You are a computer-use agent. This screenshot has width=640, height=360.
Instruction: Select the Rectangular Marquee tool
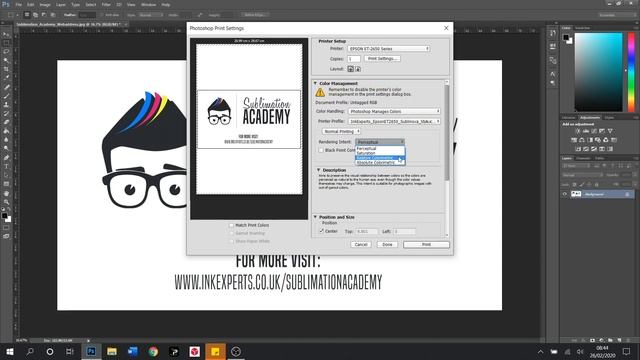[x=6, y=42]
